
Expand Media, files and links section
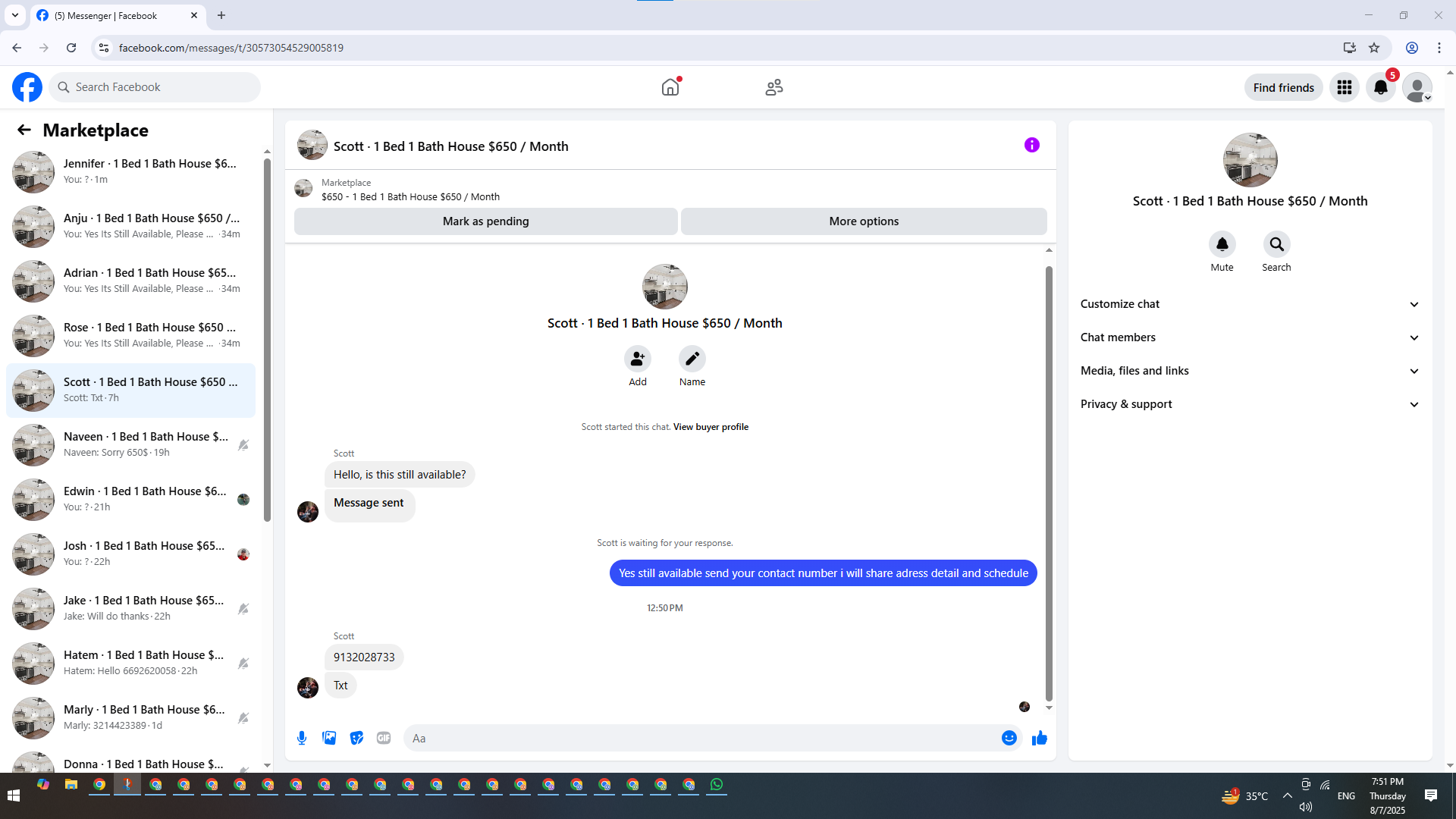[x=1250, y=371]
